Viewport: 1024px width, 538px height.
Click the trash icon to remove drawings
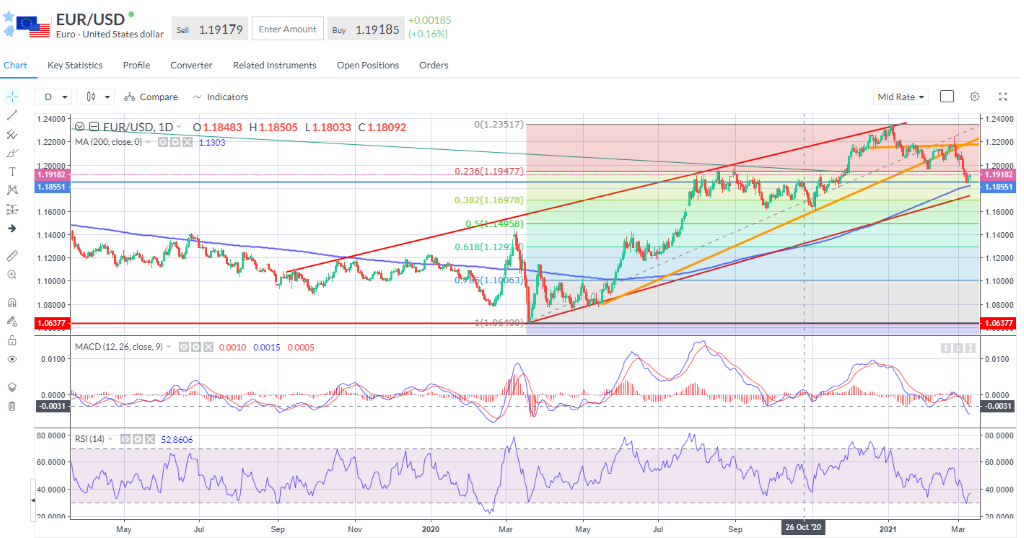point(11,406)
